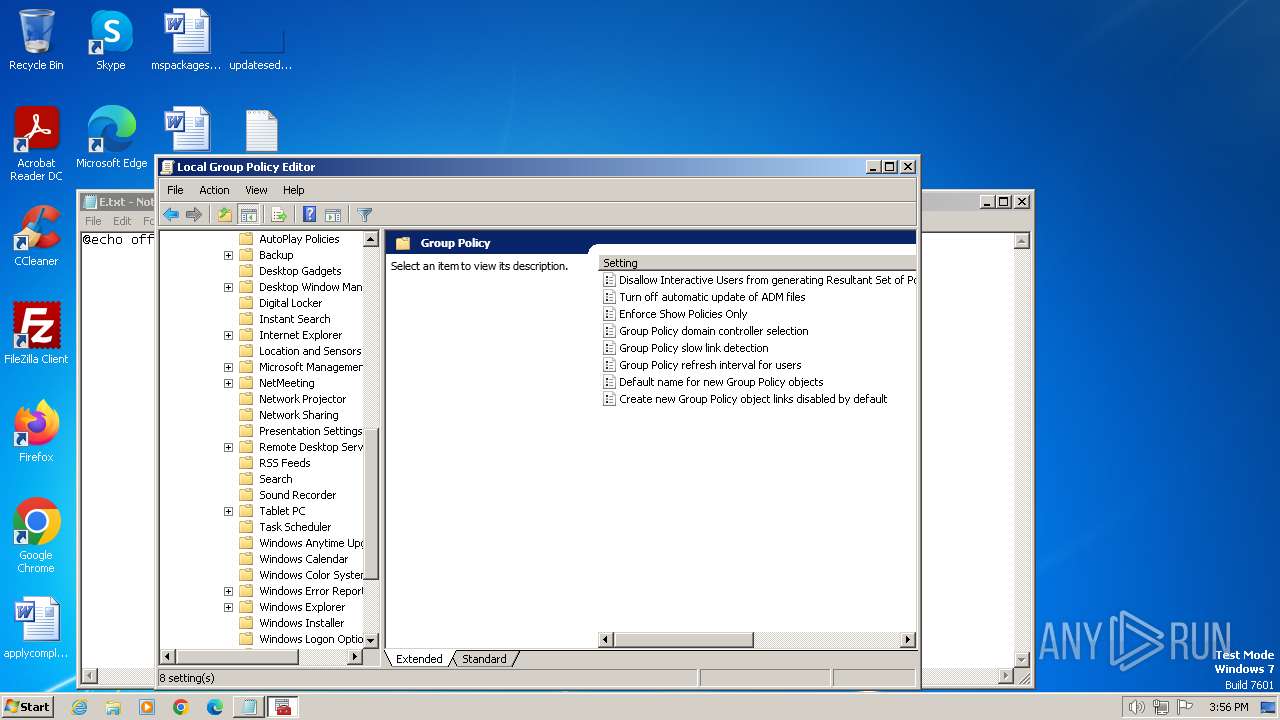Viewport: 1280px width, 720px height.
Task: Select the Acrobat Reader DC desktop icon
Action: click(x=36, y=144)
